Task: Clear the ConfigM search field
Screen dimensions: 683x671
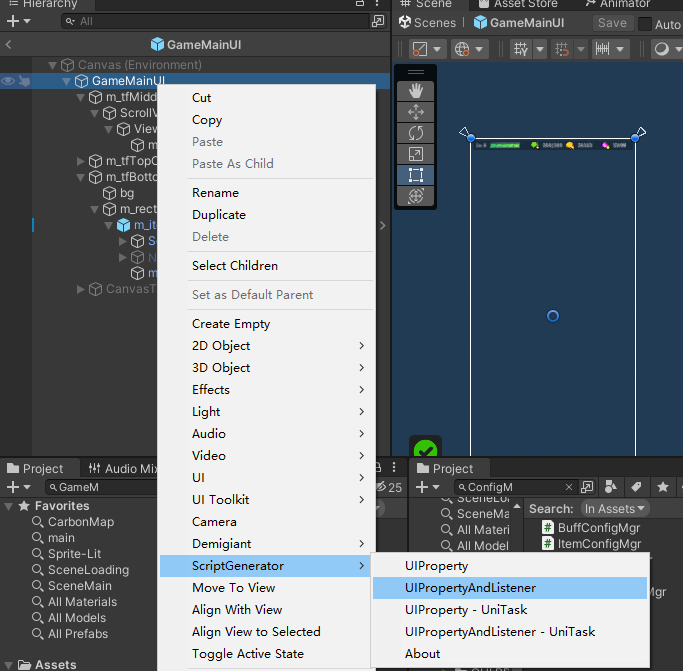Action: 568,487
